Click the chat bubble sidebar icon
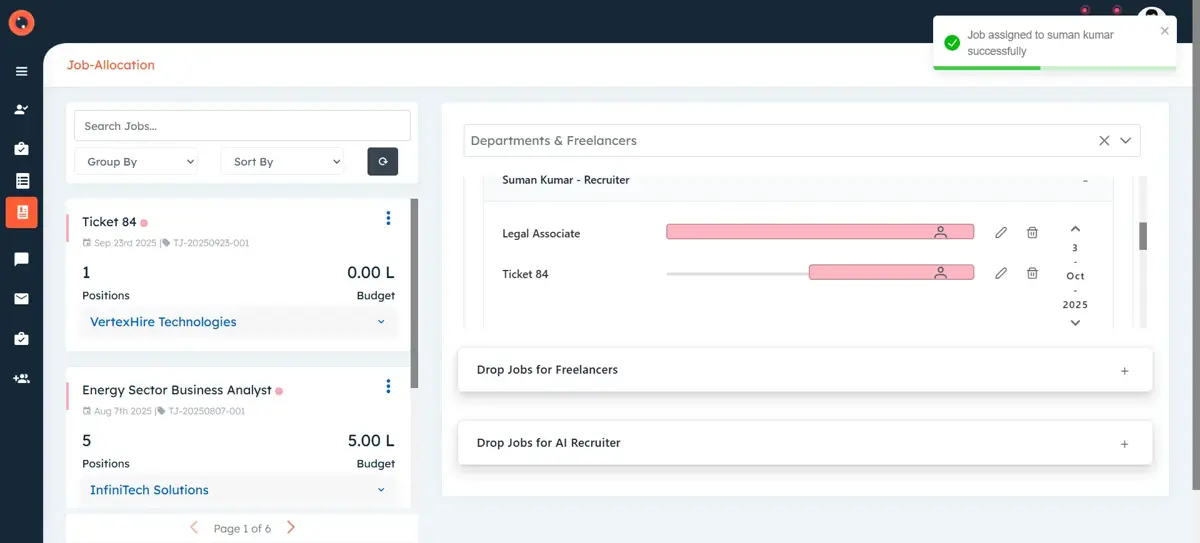Image resolution: width=1200 pixels, height=543 pixels. pos(21,259)
